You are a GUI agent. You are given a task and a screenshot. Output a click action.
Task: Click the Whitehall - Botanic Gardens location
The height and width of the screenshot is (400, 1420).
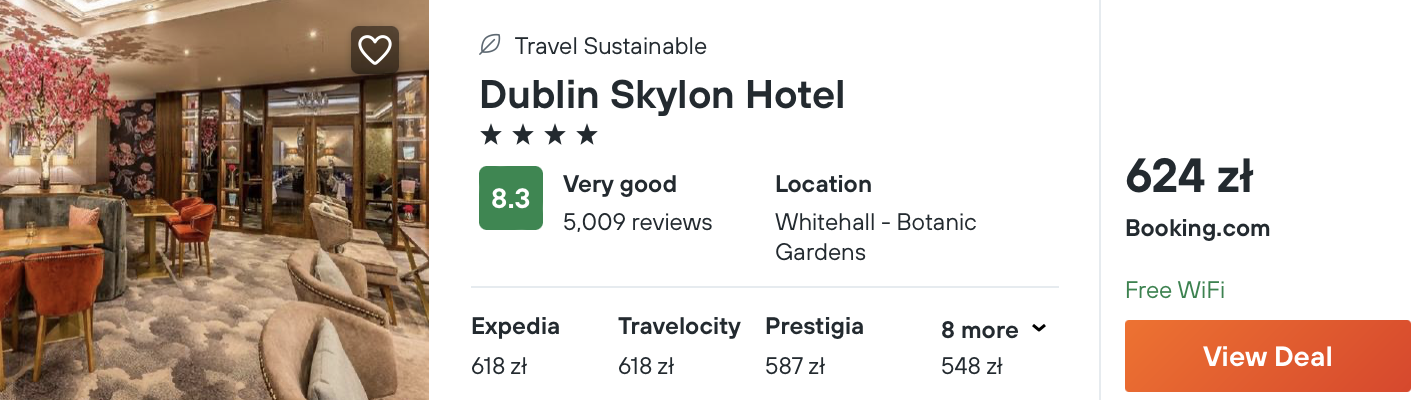click(875, 237)
